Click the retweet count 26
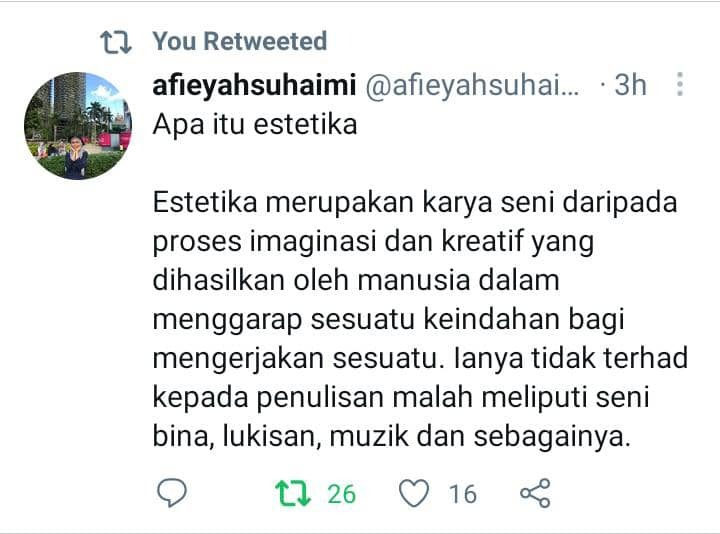720x534 pixels. pyautogui.click(x=342, y=494)
